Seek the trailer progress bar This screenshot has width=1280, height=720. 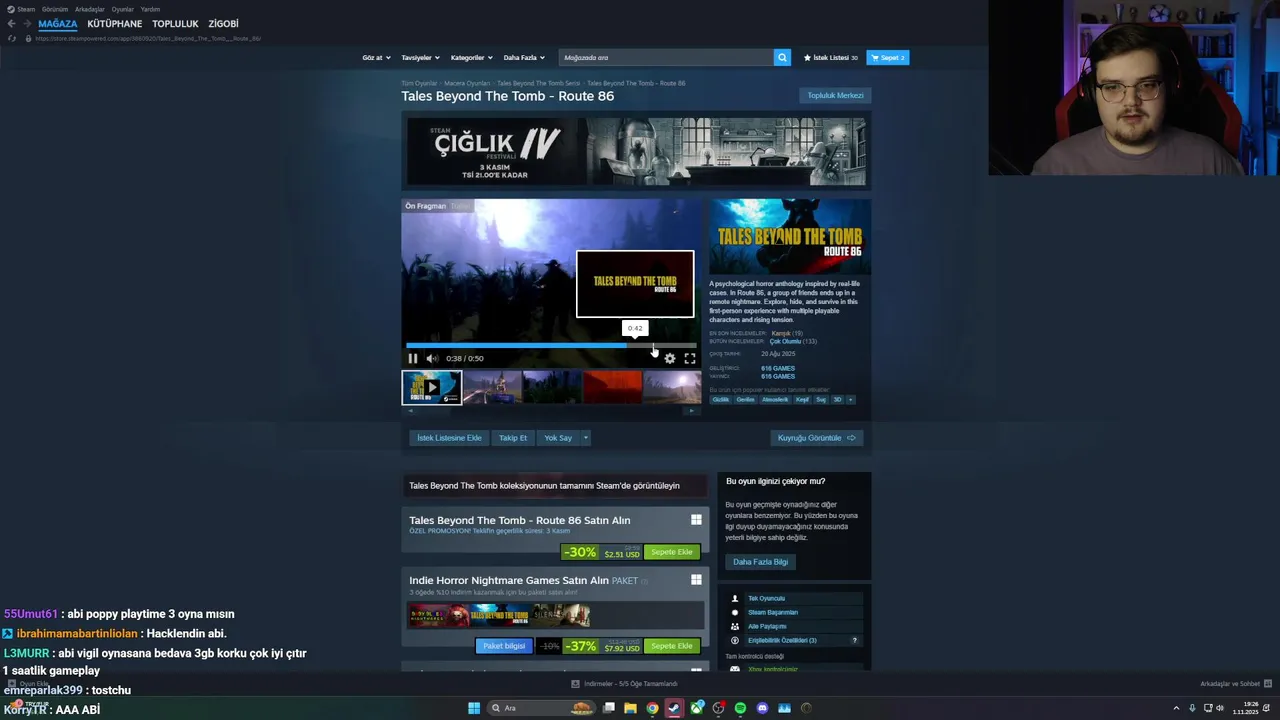coord(551,345)
